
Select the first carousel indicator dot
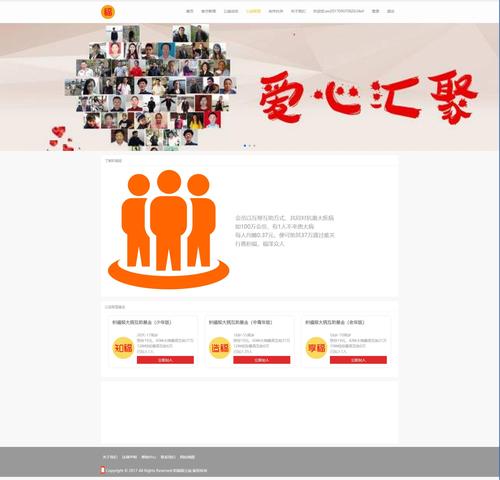[x=245, y=146]
